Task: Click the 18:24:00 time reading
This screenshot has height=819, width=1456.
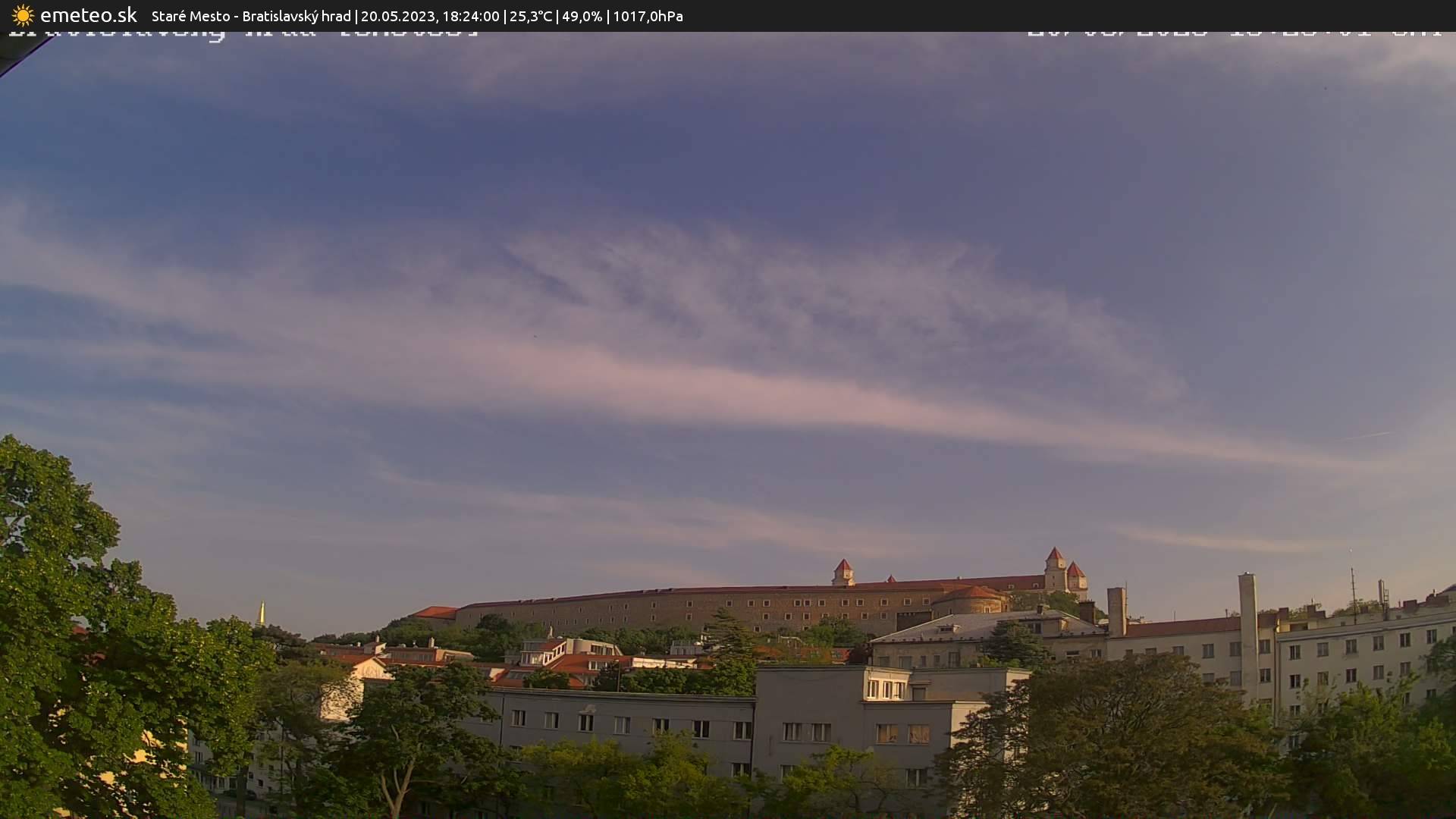Action: 471,16
